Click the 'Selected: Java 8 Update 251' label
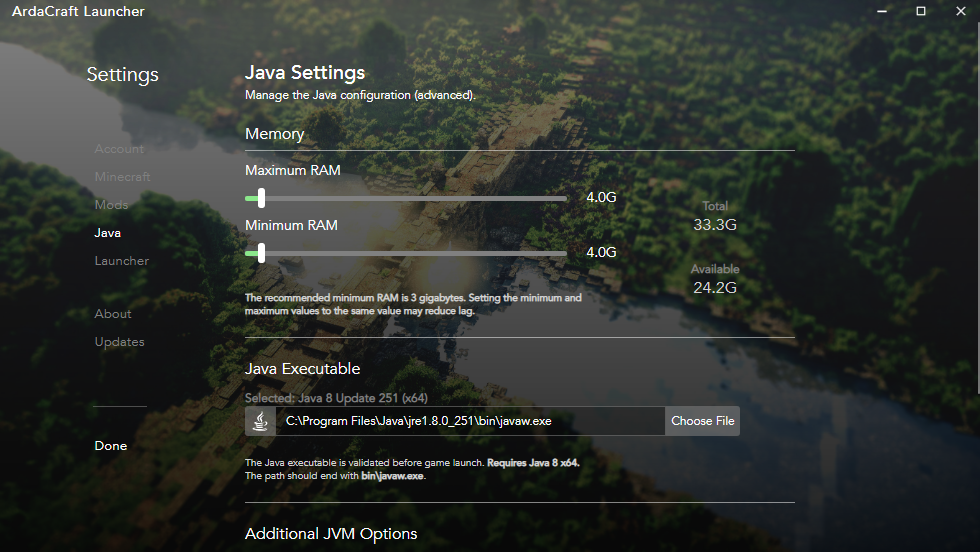Viewport: 980px width, 552px height. pos(336,398)
